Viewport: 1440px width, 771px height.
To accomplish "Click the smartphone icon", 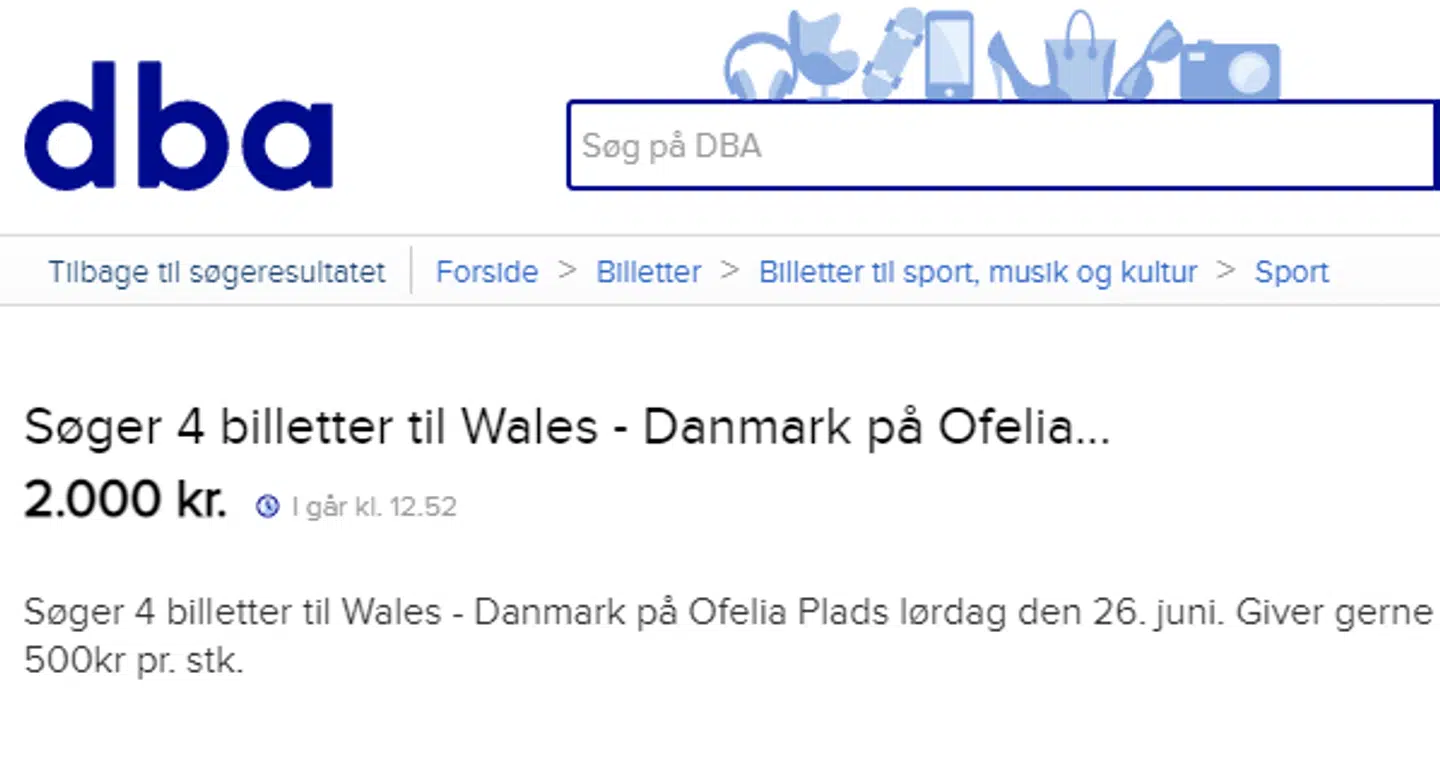I will click(948, 55).
